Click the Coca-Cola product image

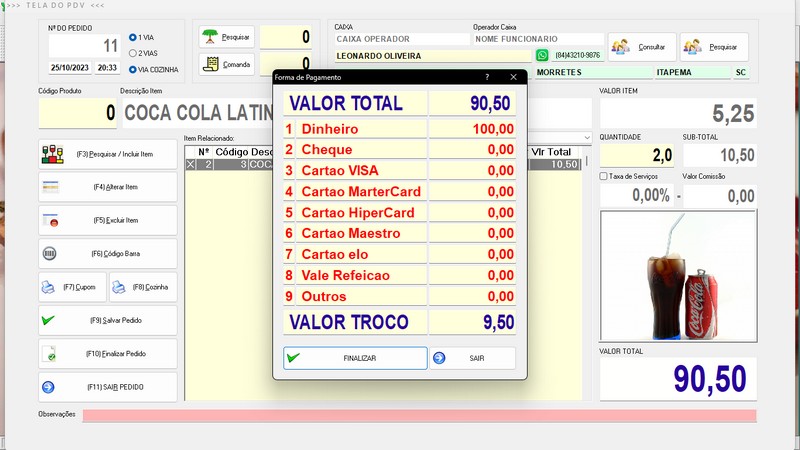pyautogui.click(x=679, y=276)
